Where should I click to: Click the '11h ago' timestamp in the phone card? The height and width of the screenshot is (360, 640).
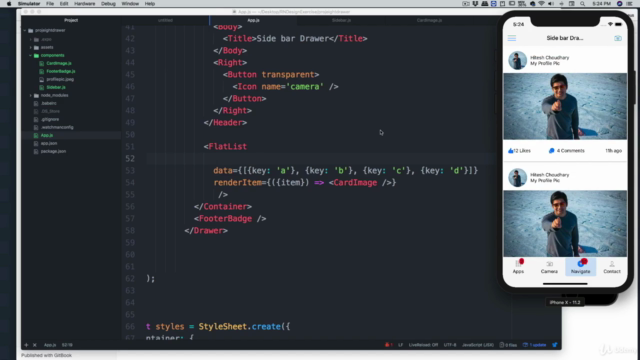[613, 151]
